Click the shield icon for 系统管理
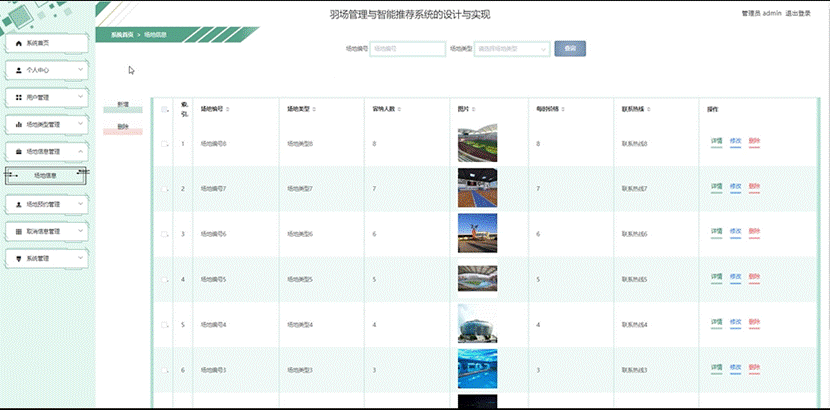 click(x=19, y=259)
